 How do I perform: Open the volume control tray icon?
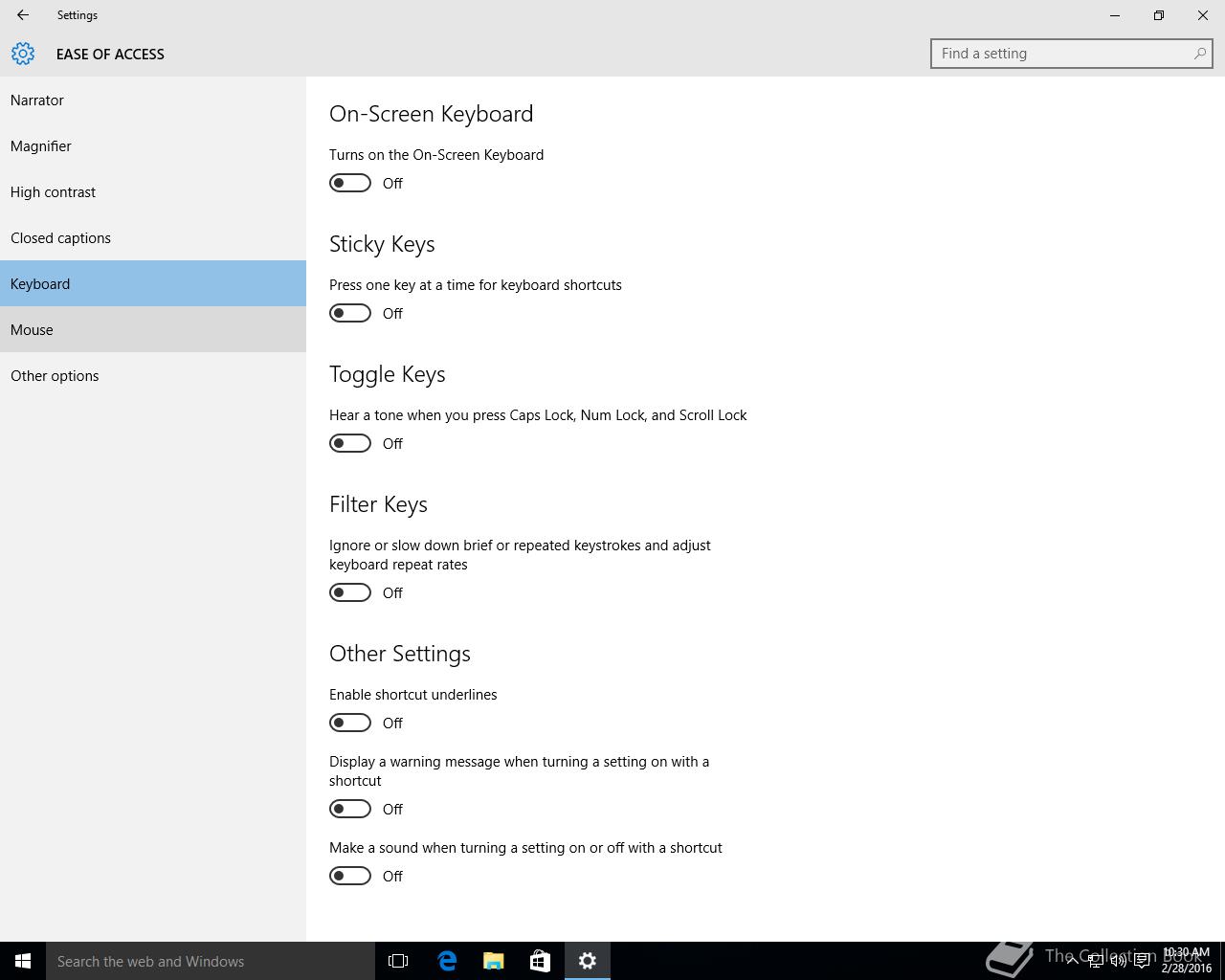click(x=1118, y=961)
